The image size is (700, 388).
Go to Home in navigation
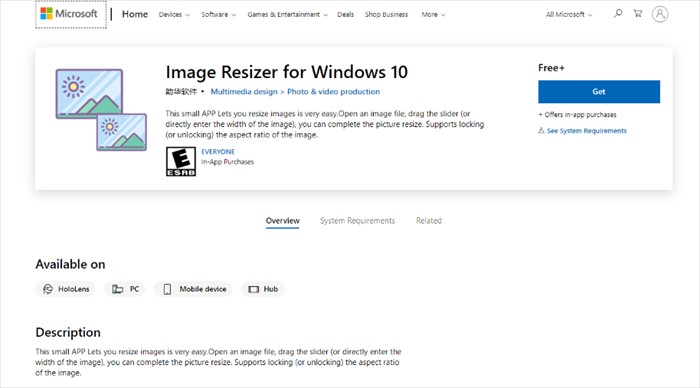tap(135, 14)
